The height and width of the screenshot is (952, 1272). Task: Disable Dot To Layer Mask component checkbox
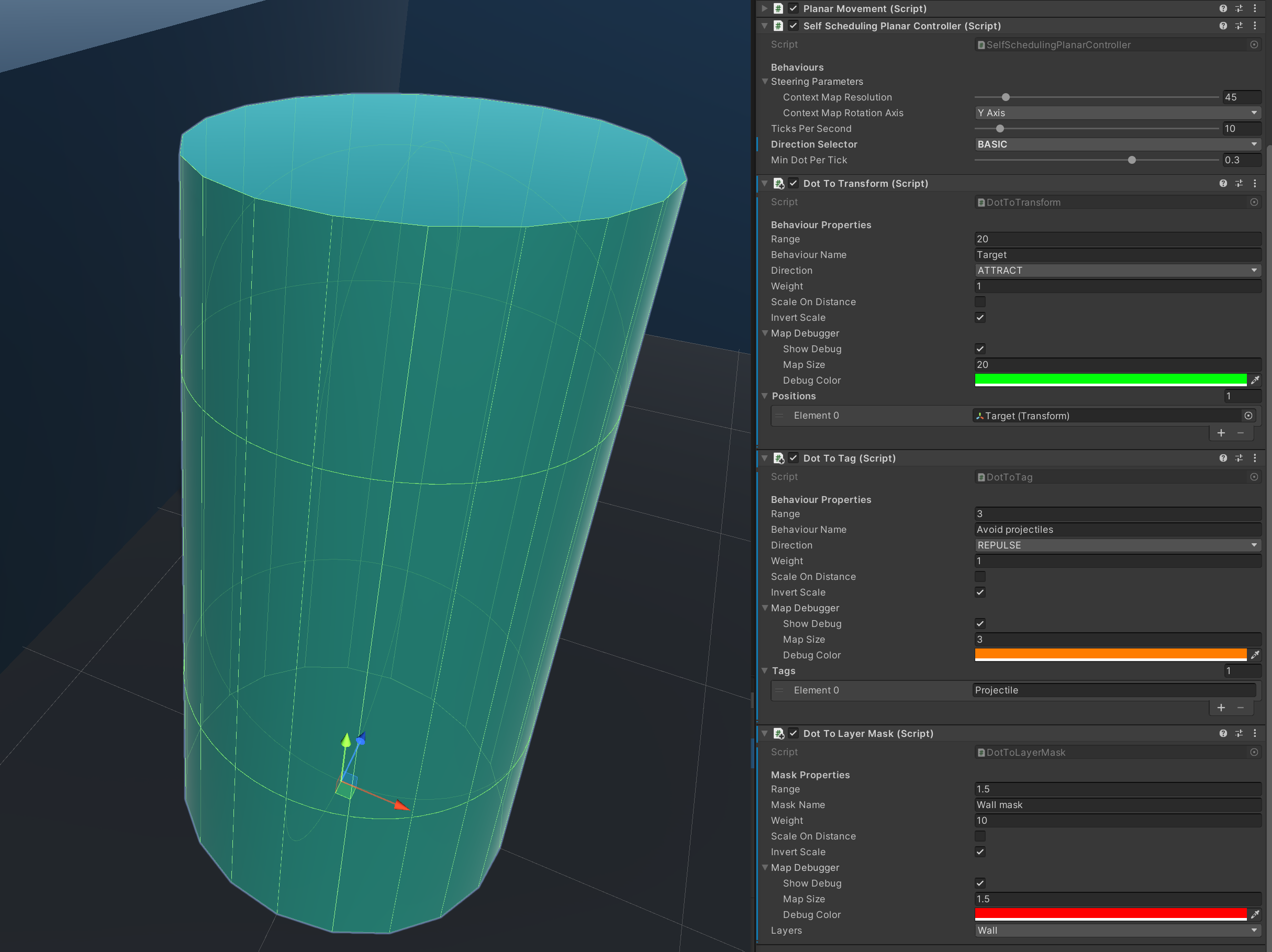(793, 734)
